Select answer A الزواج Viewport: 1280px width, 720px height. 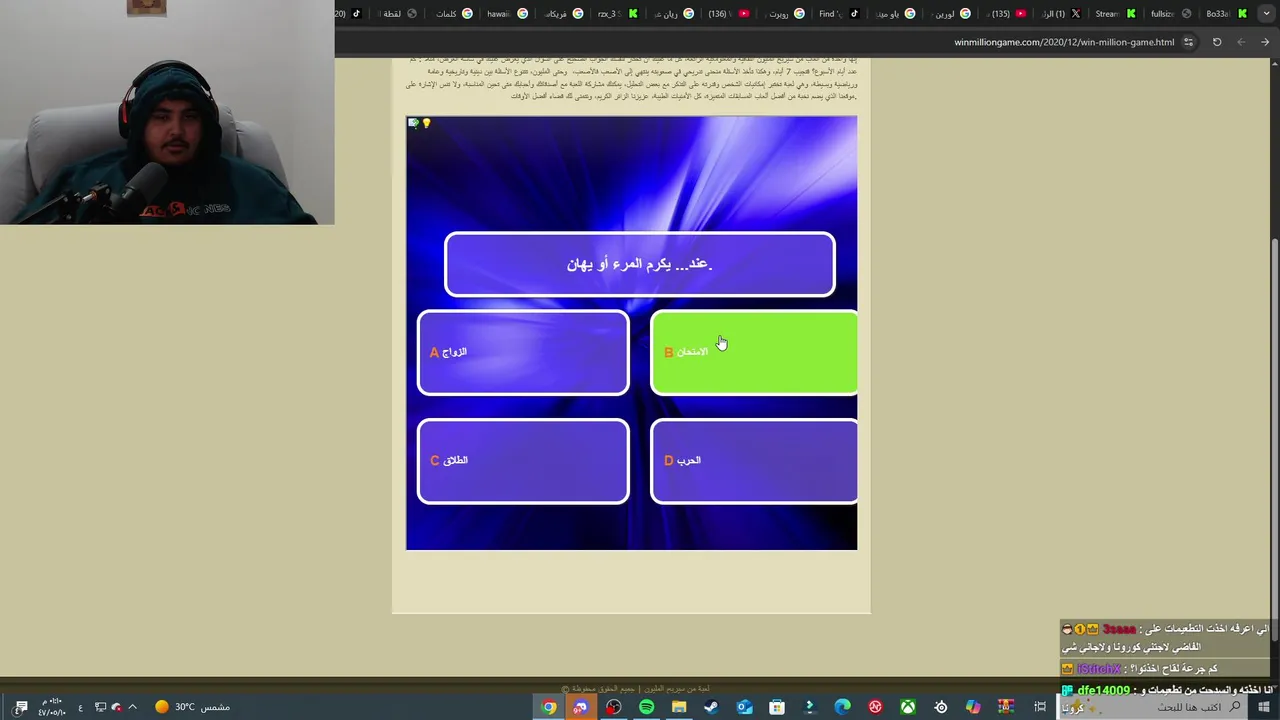523,352
